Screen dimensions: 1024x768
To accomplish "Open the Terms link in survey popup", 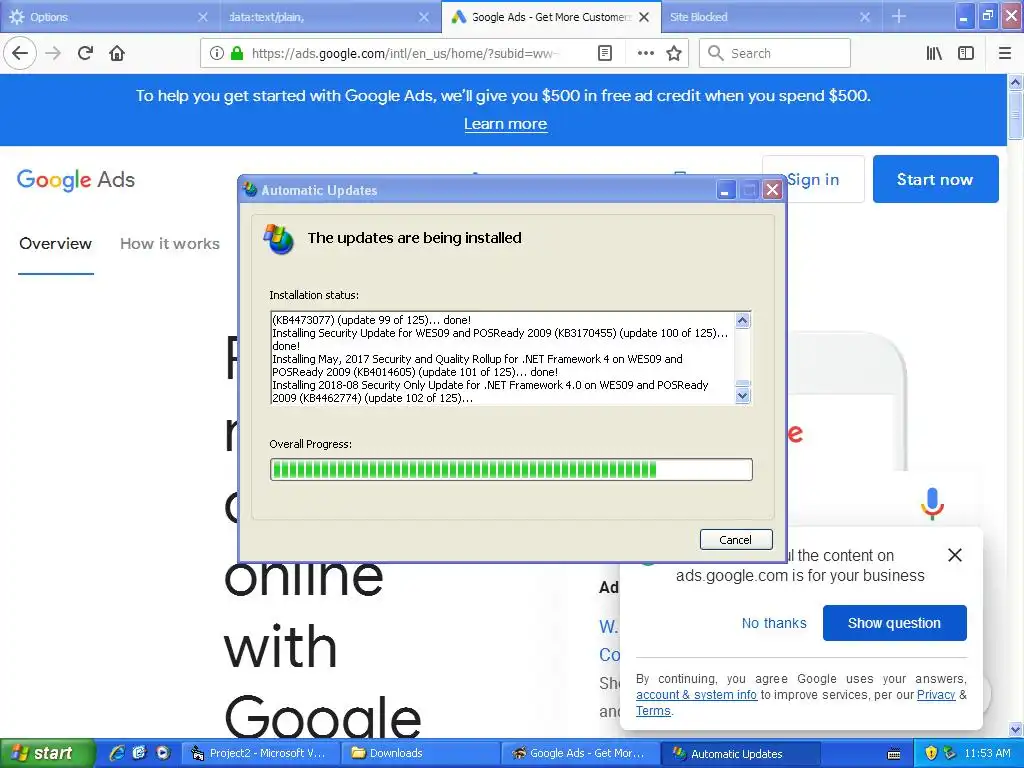I will pos(653,711).
